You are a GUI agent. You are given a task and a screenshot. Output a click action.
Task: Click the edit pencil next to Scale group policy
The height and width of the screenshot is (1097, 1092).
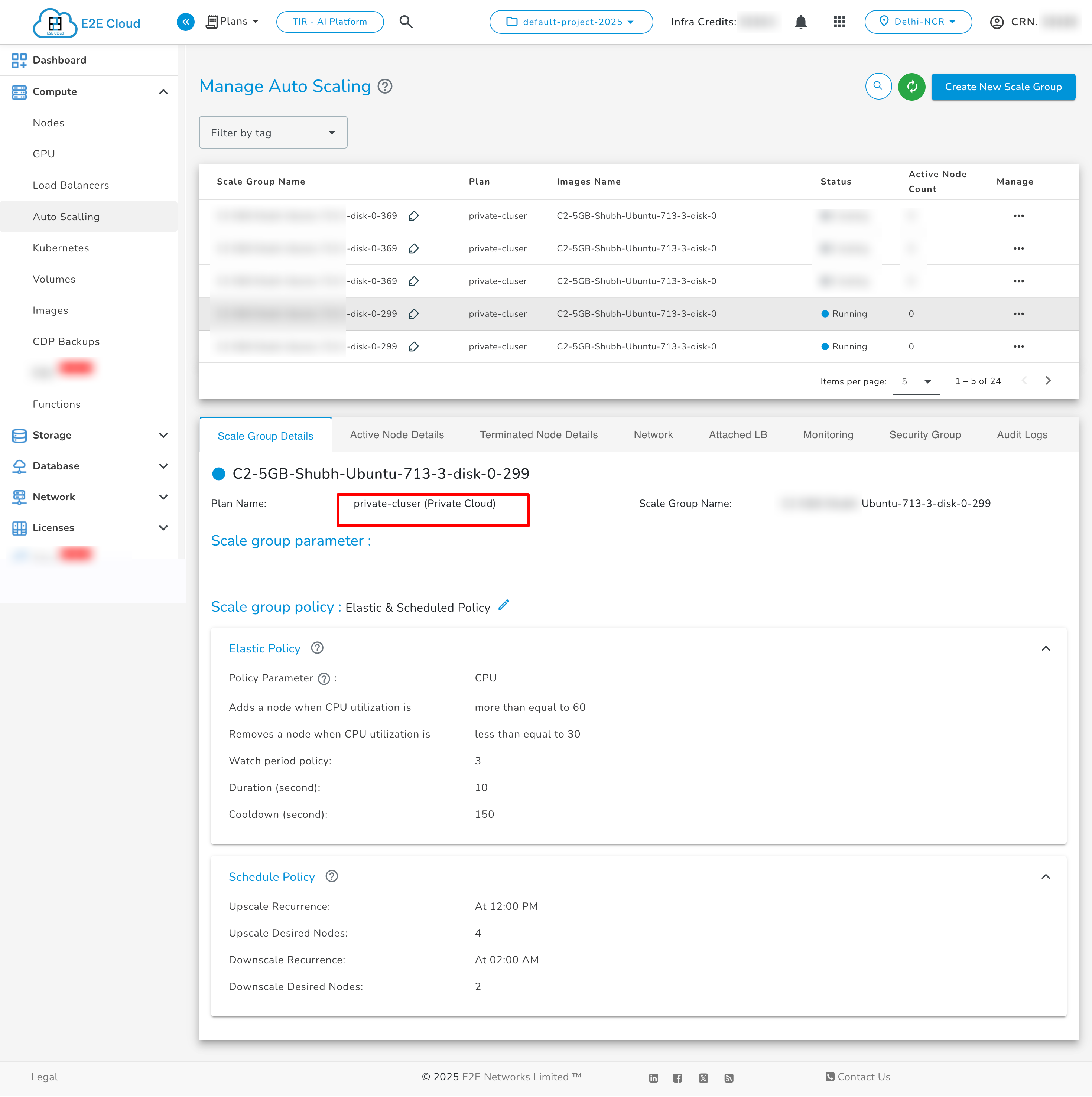point(503,605)
